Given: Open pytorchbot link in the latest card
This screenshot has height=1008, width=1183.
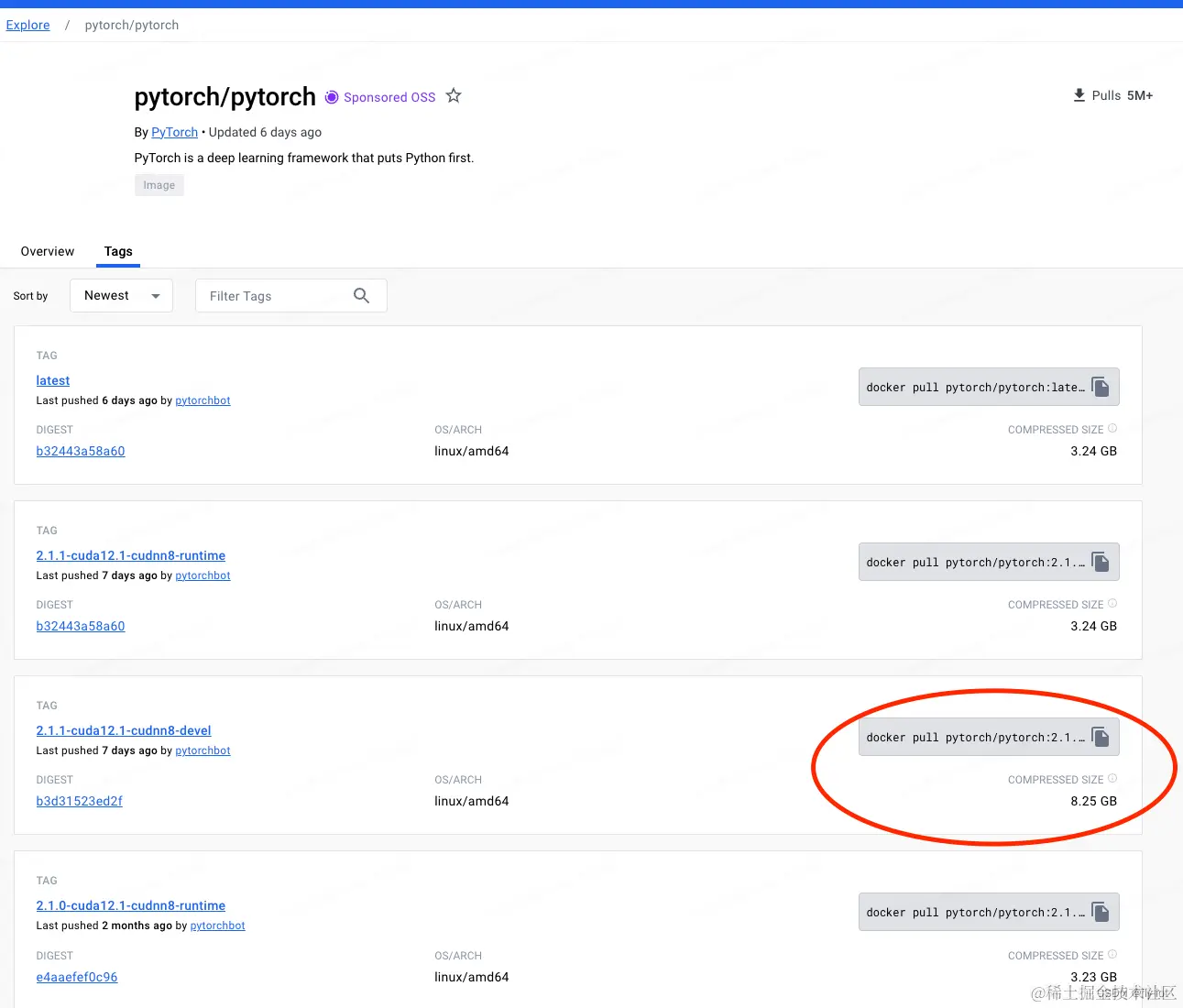Looking at the screenshot, I should click(x=203, y=400).
